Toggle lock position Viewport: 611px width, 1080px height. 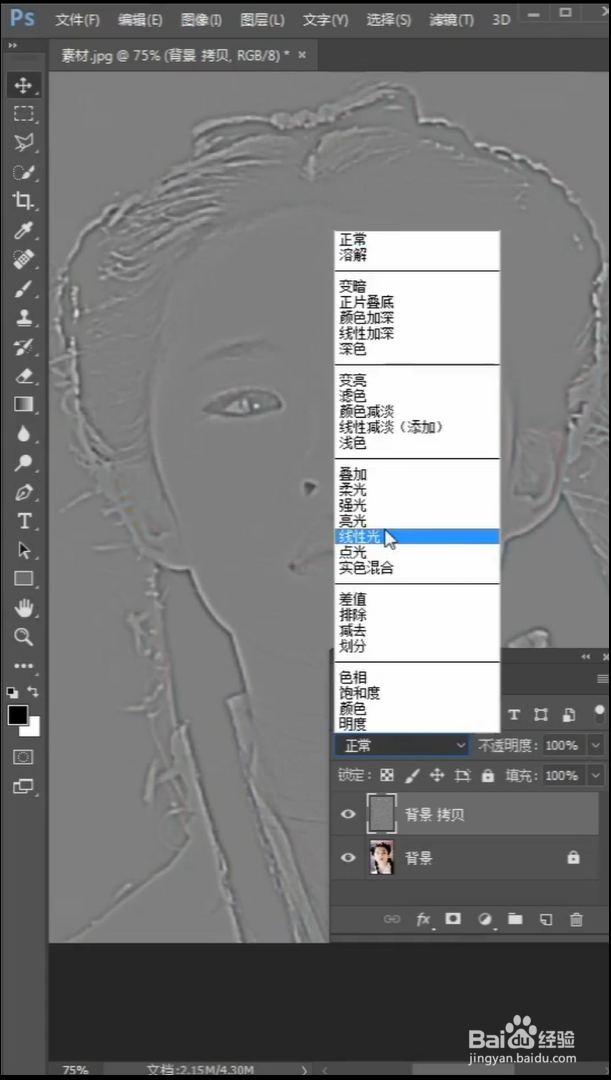coord(437,776)
